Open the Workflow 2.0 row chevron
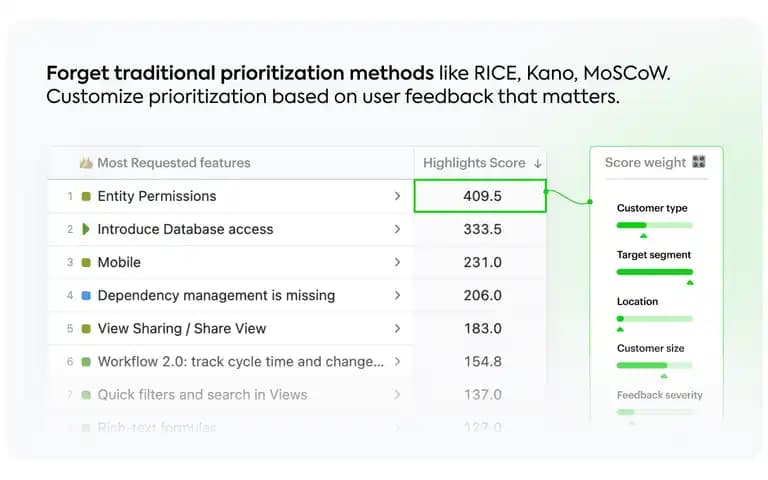This screenshot has width=768, height=480. pos(397,361)
